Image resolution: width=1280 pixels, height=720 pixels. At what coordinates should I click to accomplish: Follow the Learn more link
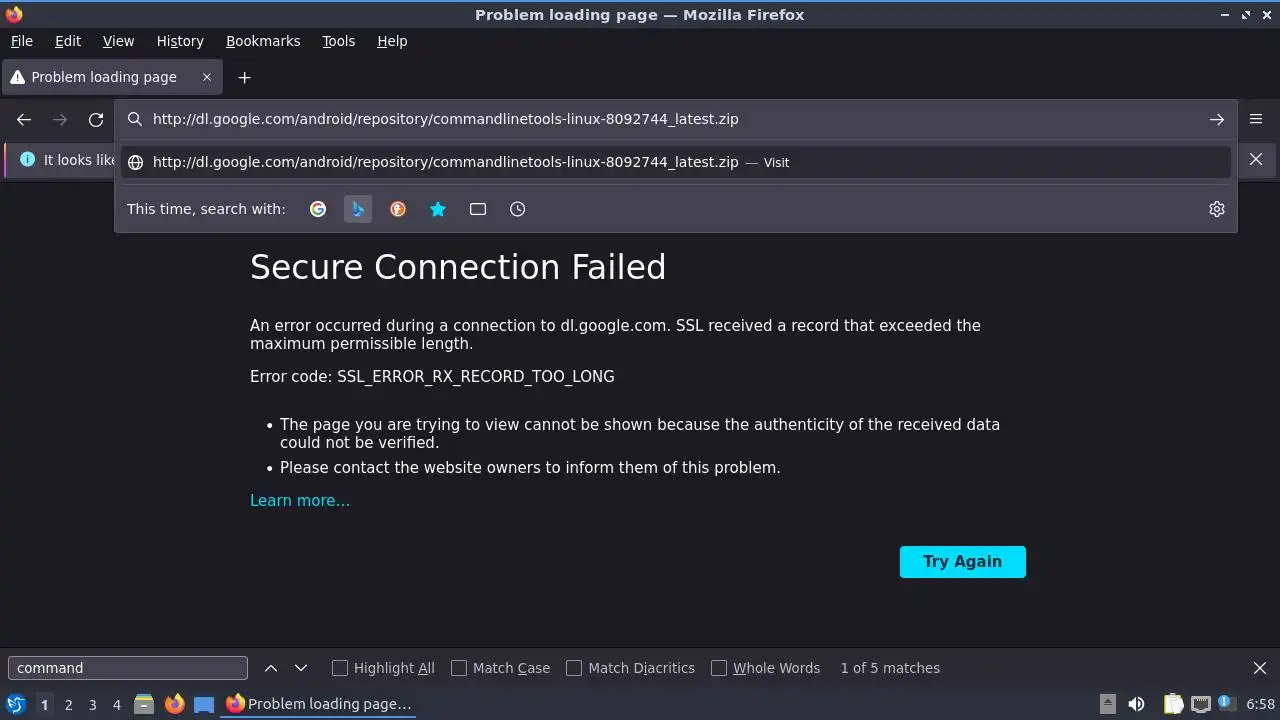(x=300, y=500)
